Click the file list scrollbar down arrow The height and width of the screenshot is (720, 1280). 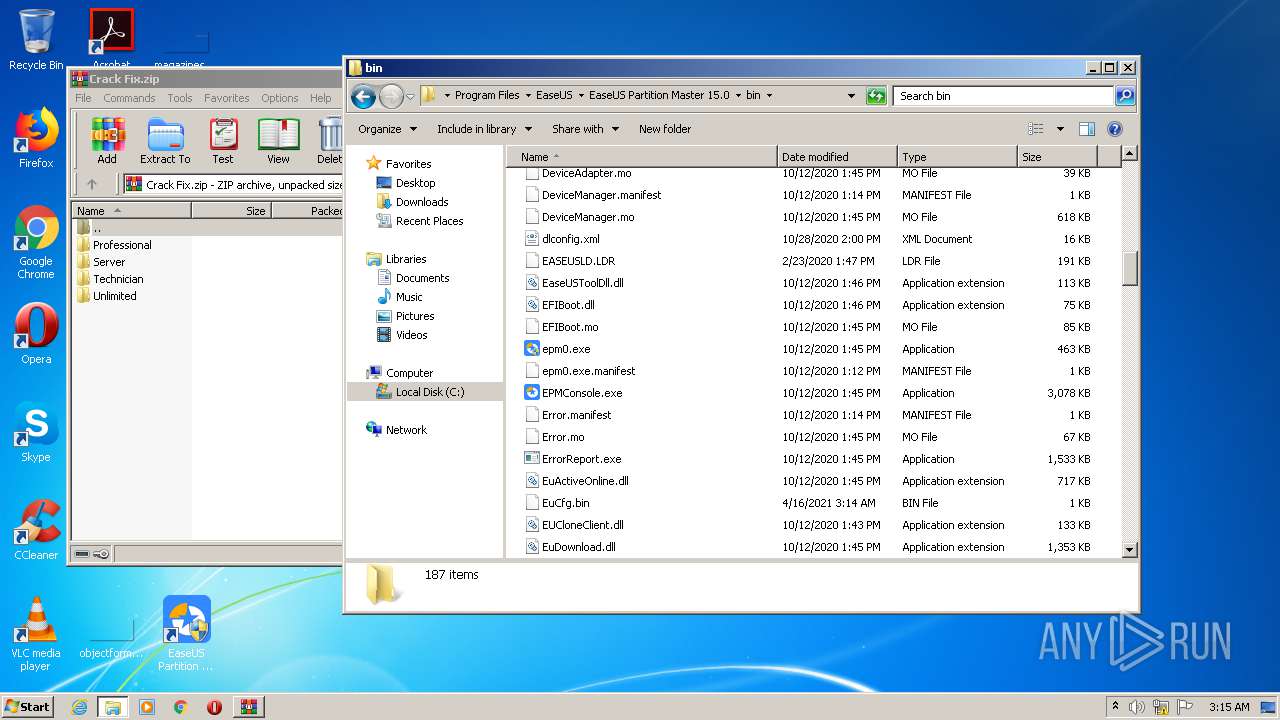[x=1130, y=549]
